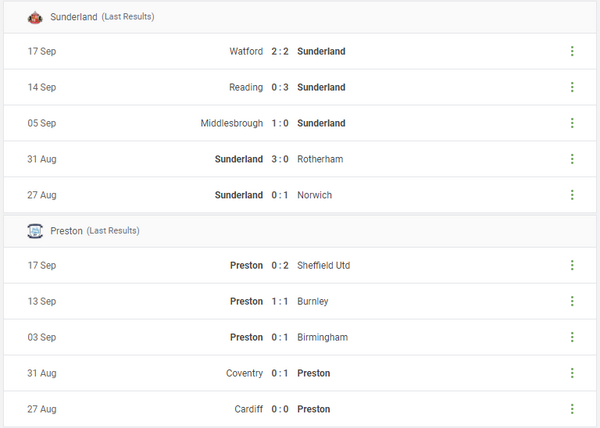Screen dimensions: 600x428
Task: Click the Sunderland club crest icon
Action: coord(34,17)
